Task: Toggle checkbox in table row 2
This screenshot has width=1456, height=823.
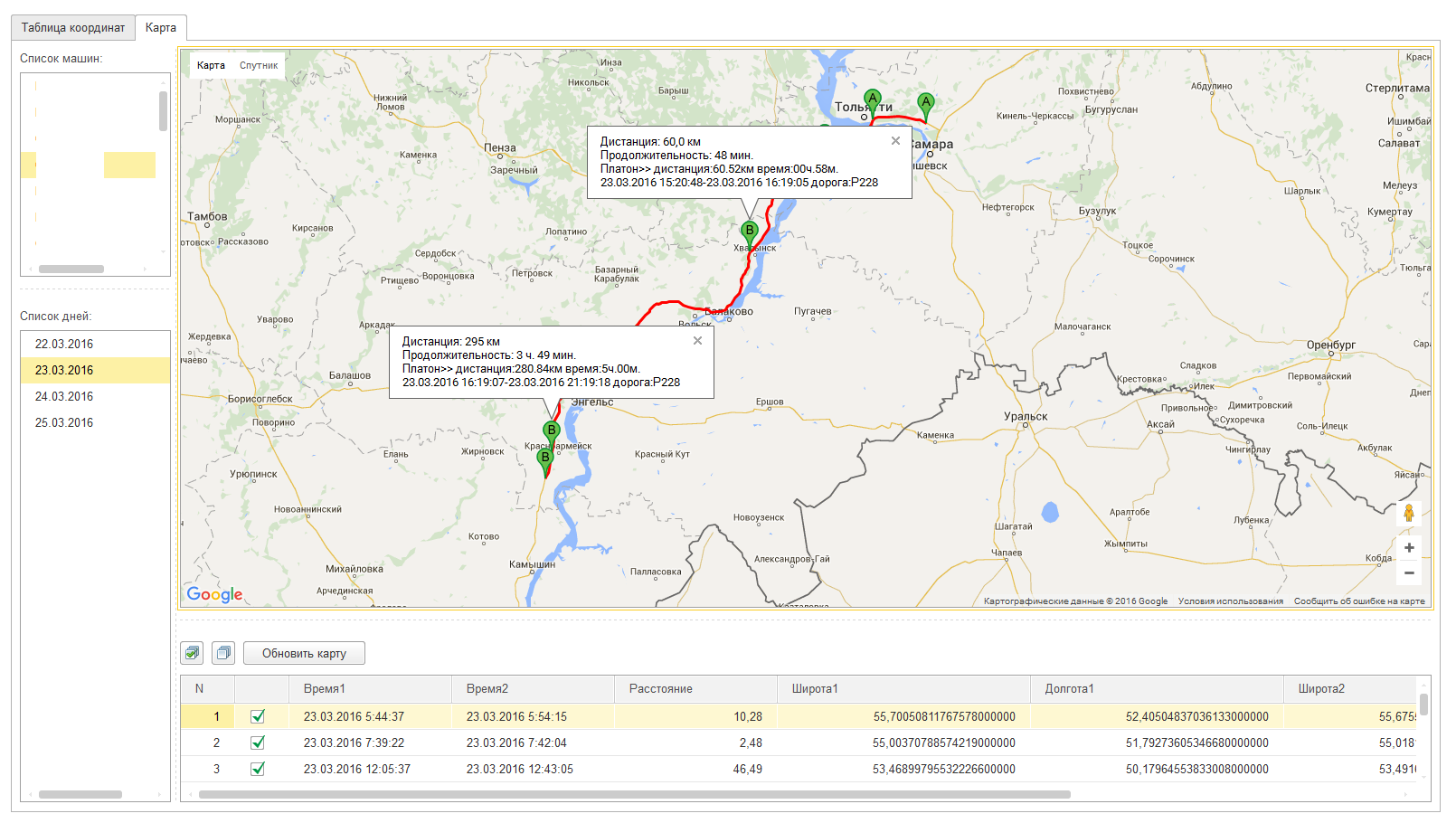Action: coord(258,743)
